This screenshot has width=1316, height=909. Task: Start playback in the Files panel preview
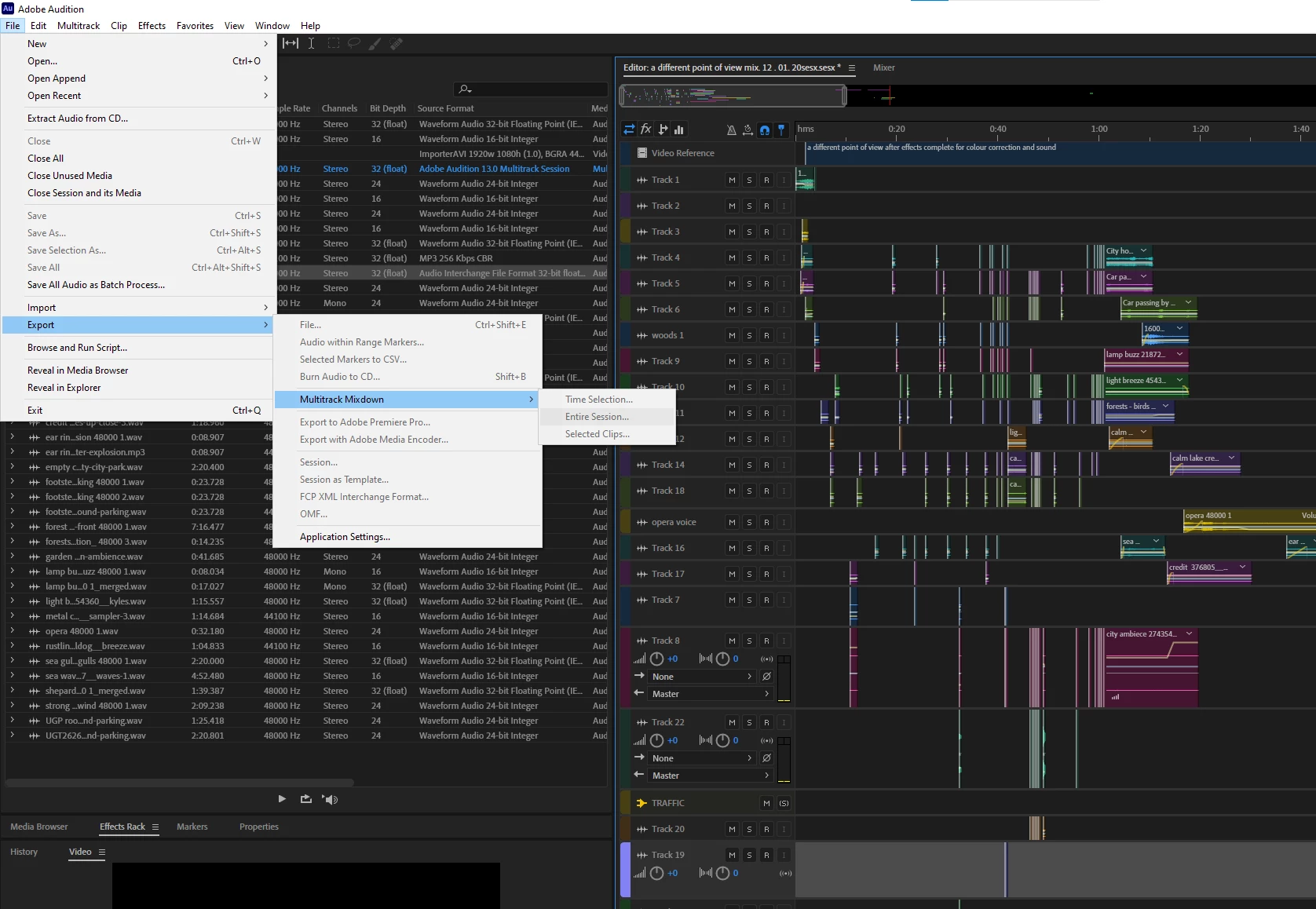pos(282,799)
